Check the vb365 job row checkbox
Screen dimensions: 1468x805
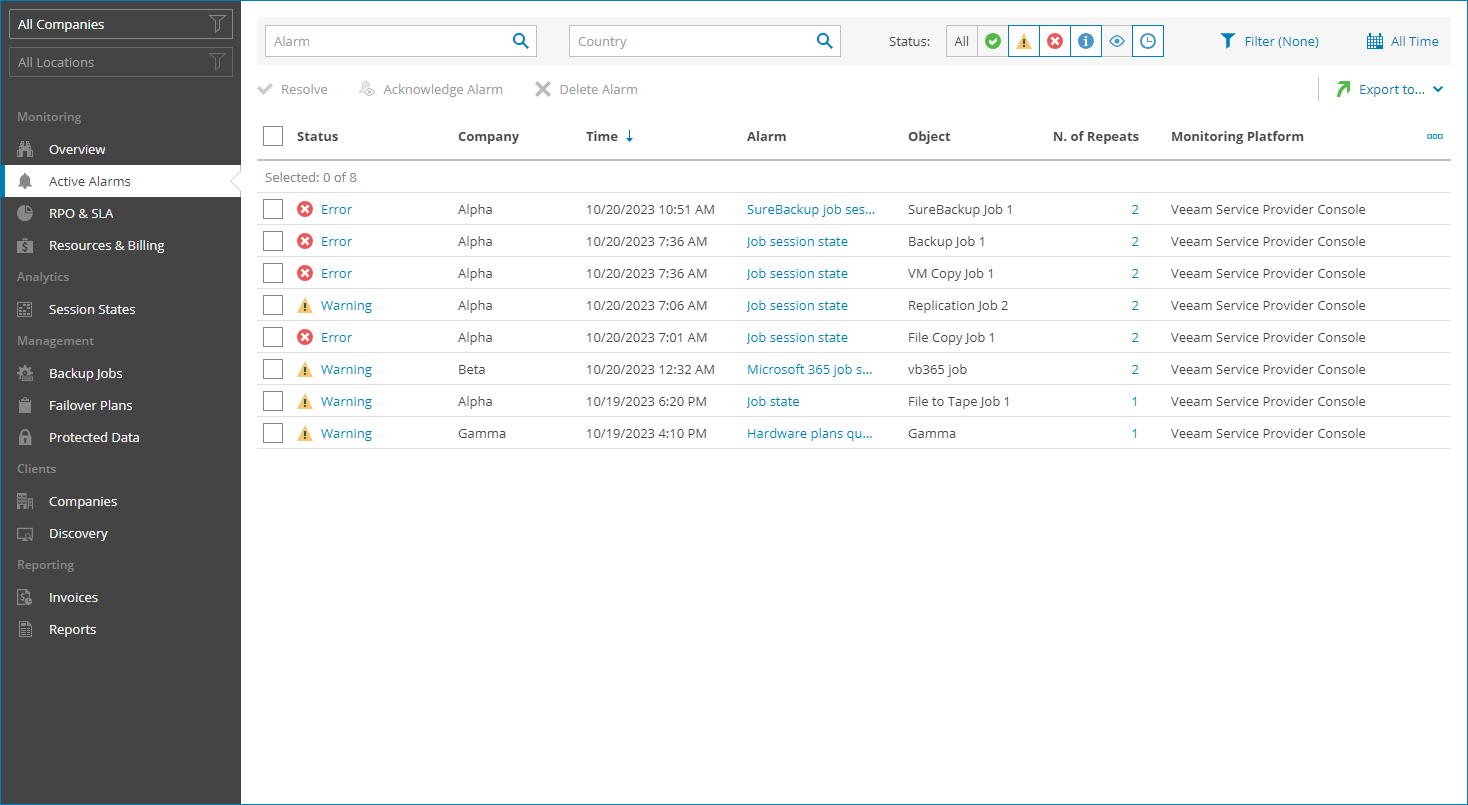tap(273, 369)
